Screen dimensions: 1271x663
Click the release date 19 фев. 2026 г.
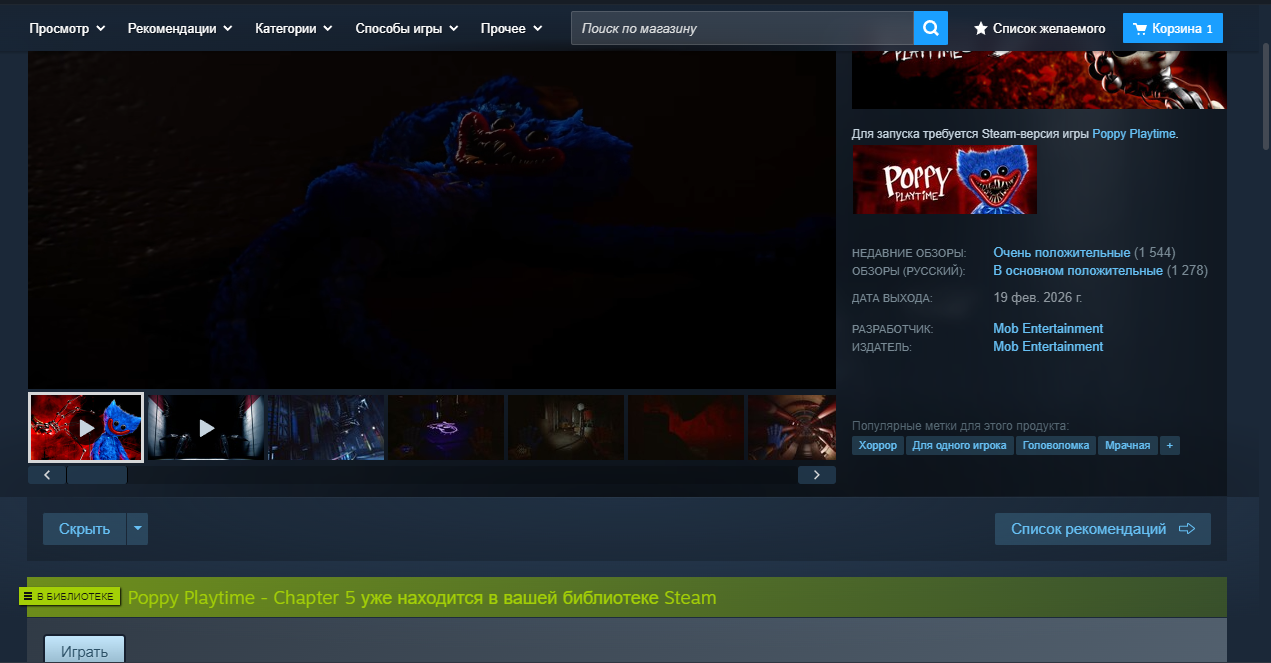[1038, 297]
